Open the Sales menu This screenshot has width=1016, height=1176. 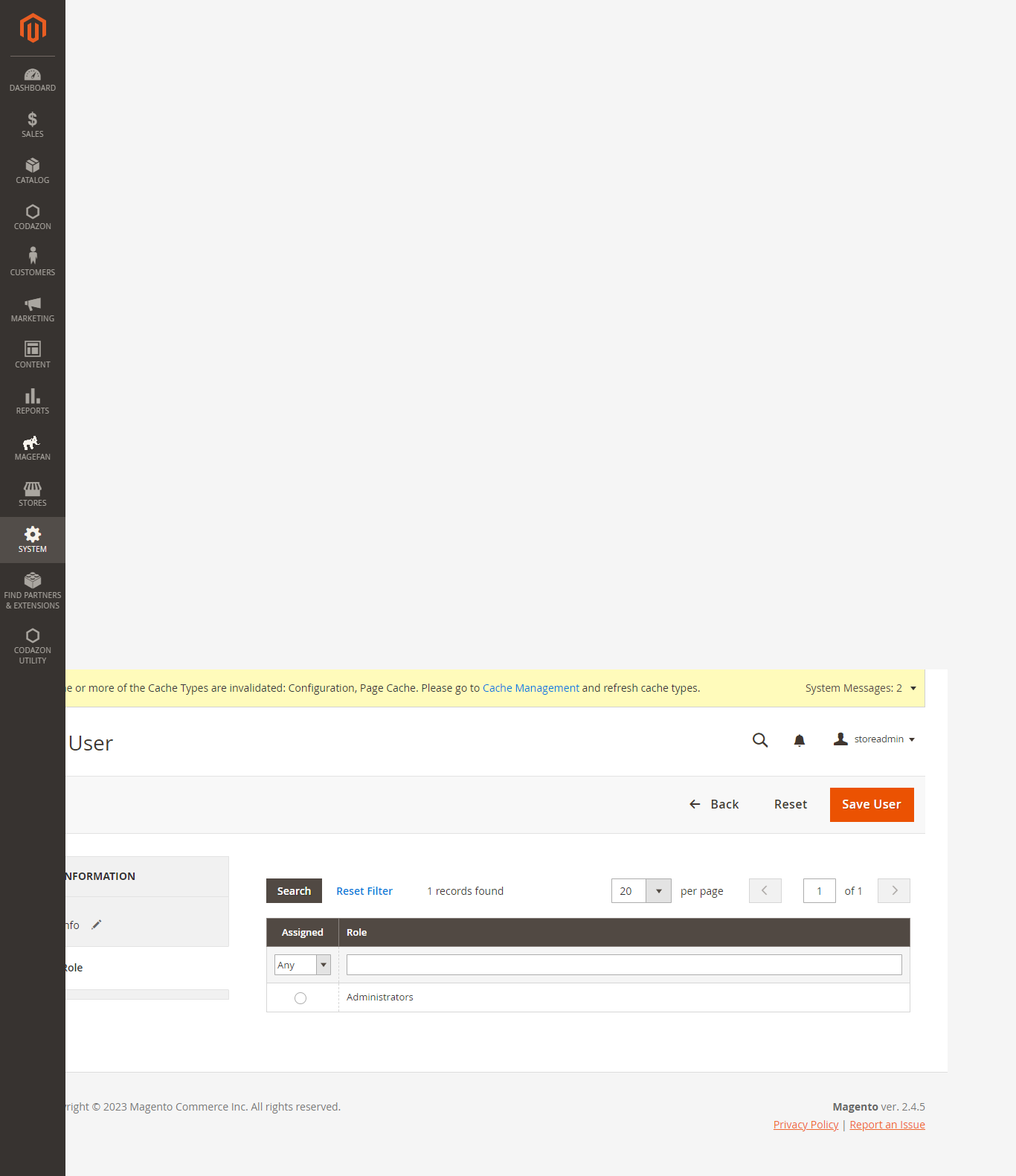[33, 125]
